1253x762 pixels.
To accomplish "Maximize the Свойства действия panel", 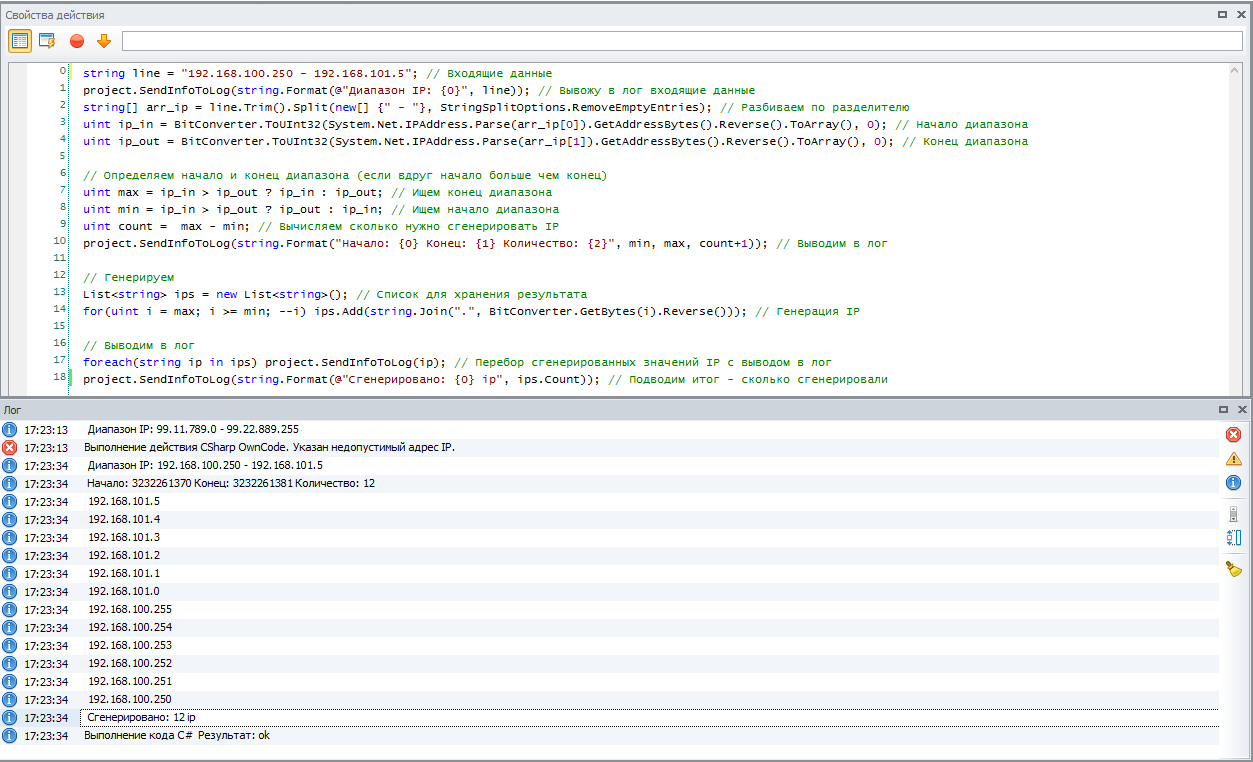I will pos(1222,15).
